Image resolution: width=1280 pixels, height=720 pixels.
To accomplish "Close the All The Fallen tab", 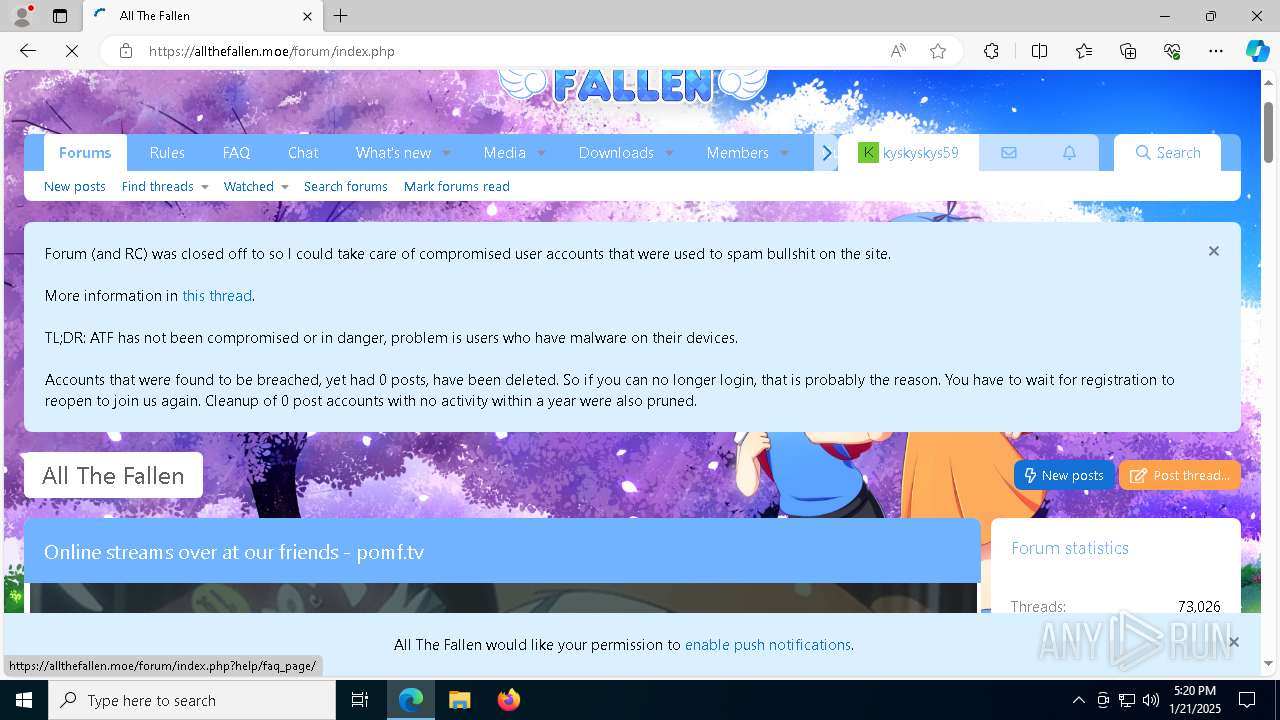I will (308, 16).
